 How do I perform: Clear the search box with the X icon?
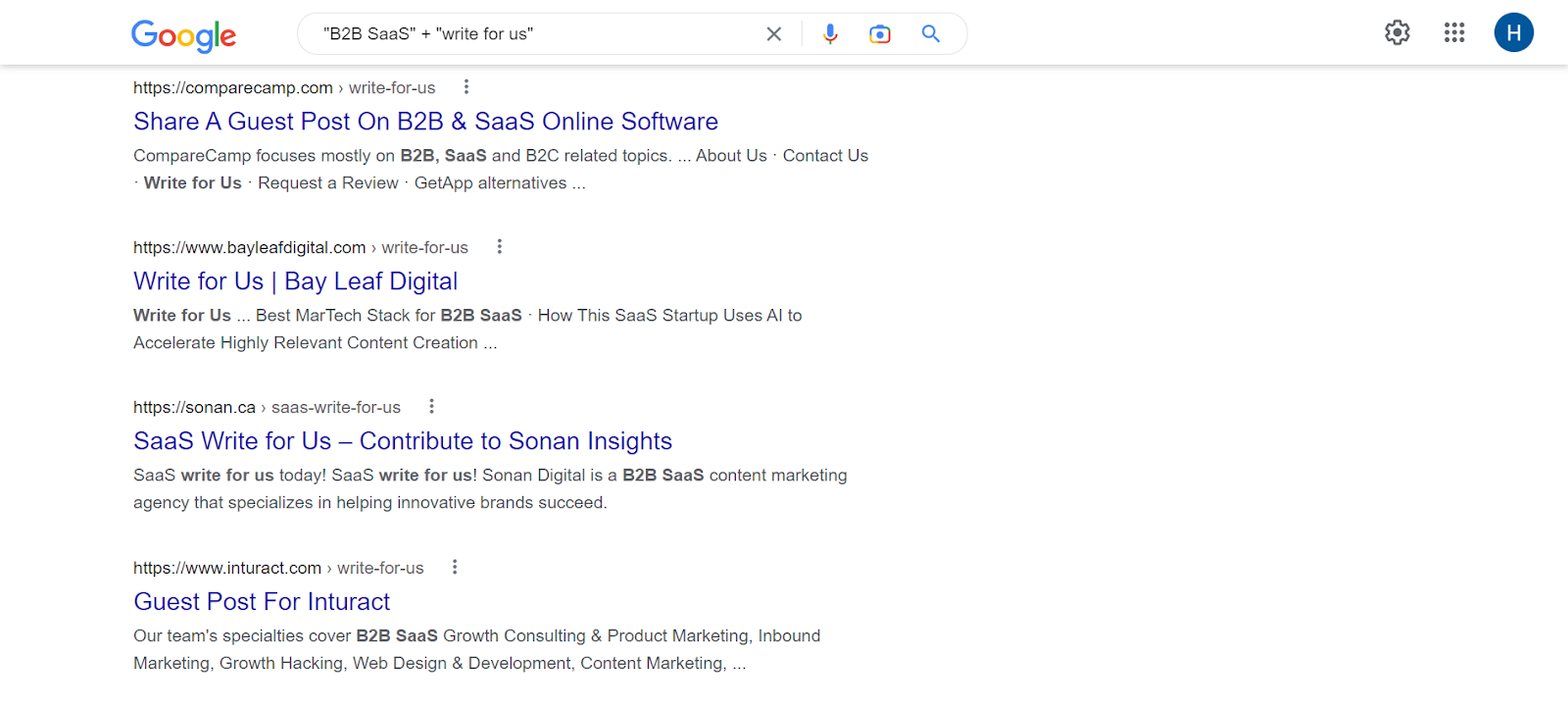774,34
